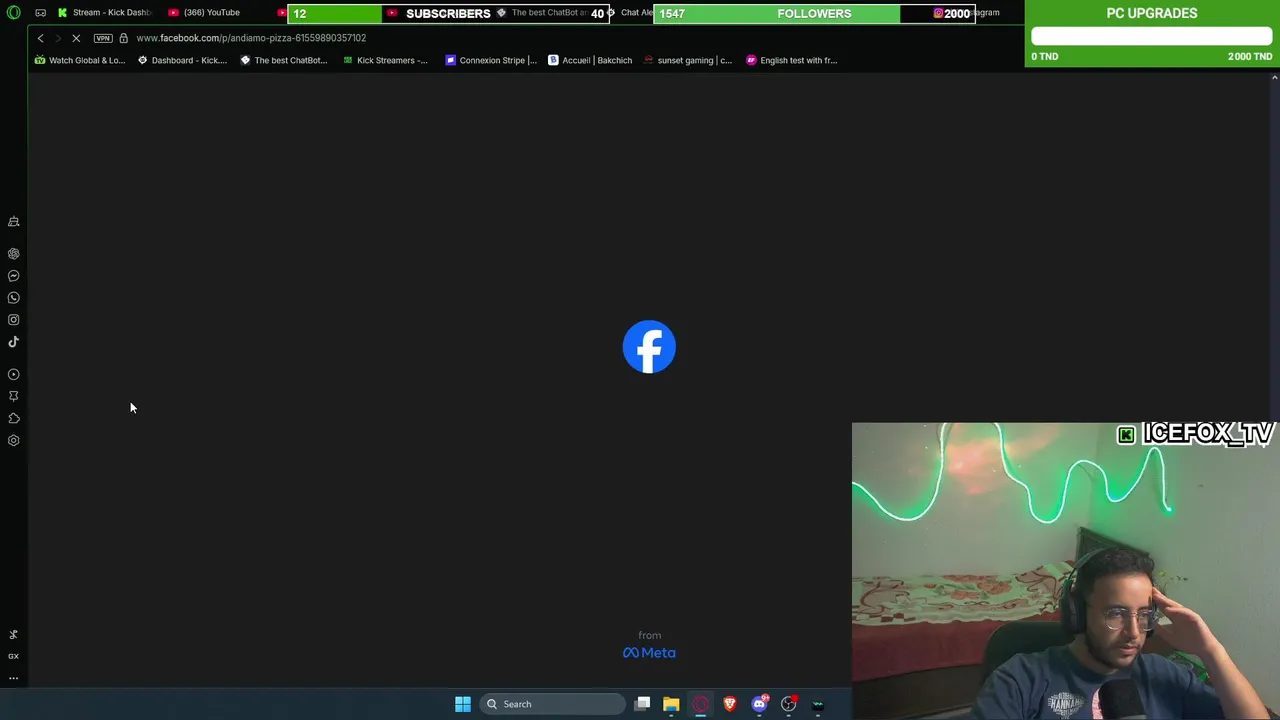Click the site padlock security icon
This screenshot has height=720, width=1280.
click(123, 38)
